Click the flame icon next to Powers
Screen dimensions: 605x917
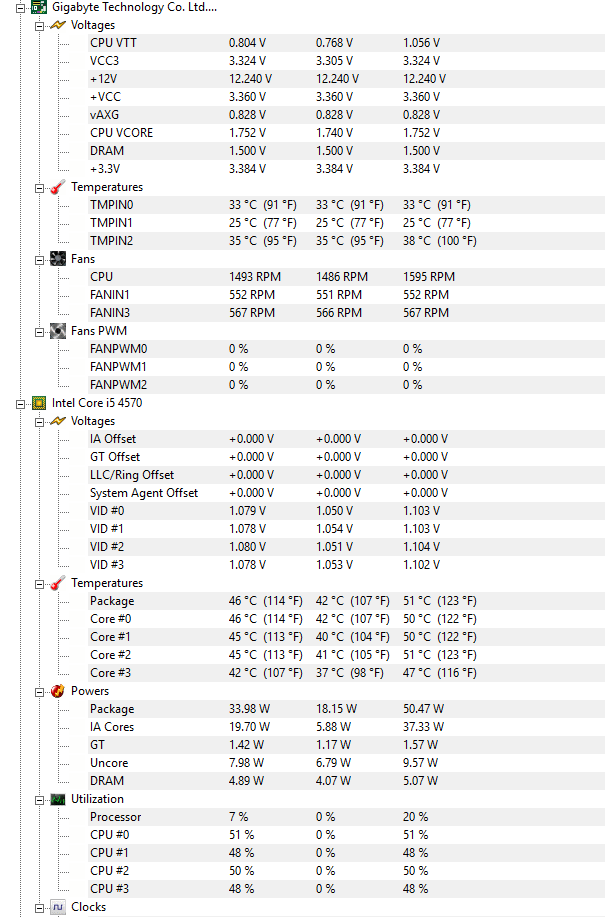[x=58, y=691]
